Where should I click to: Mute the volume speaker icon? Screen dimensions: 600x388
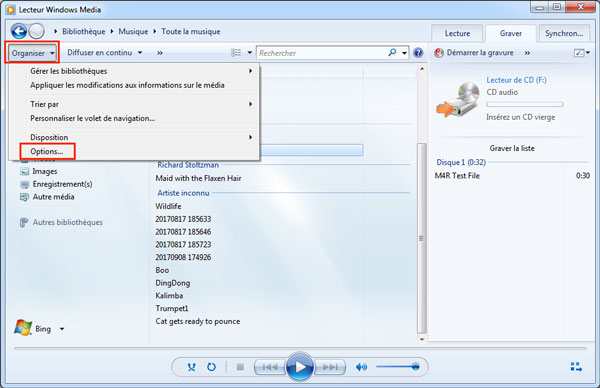tap(361, 367)
